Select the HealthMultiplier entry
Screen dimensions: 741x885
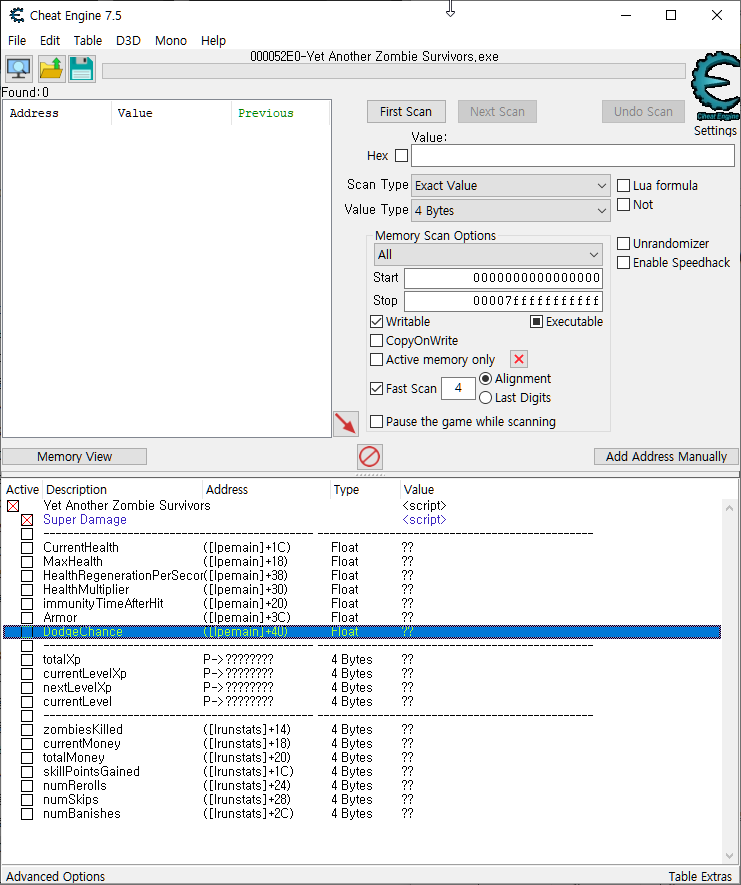362,589
